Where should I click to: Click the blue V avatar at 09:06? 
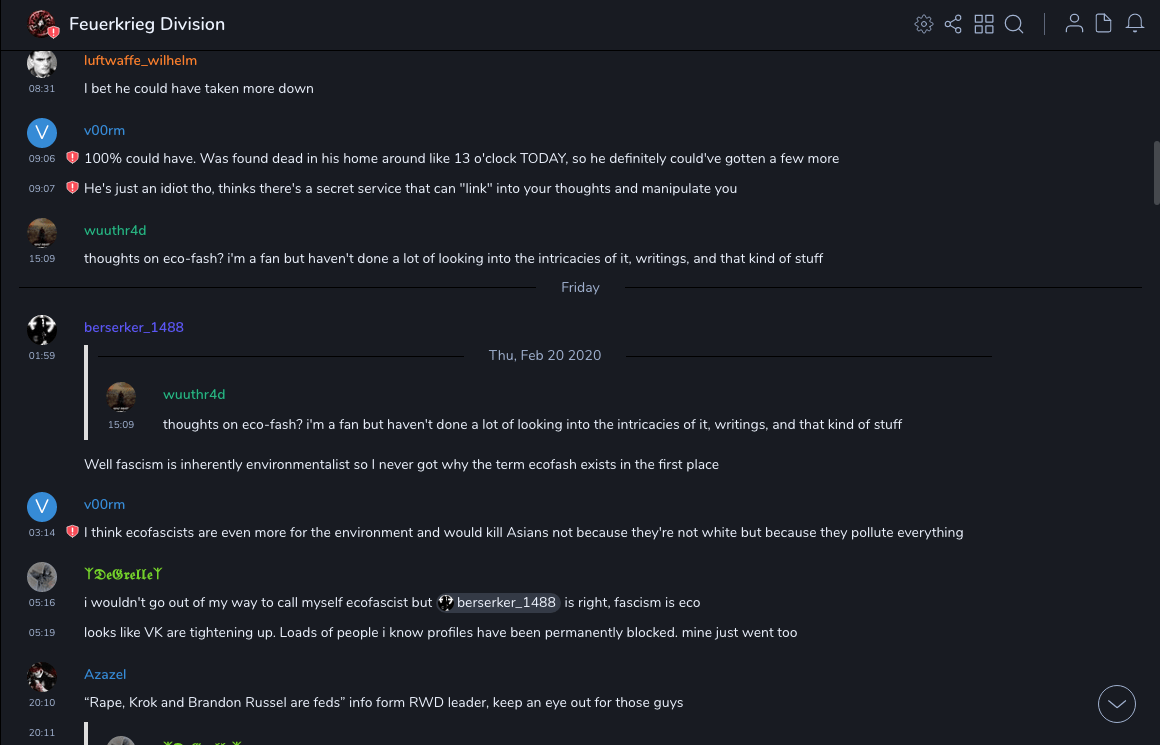coord(42,133)
